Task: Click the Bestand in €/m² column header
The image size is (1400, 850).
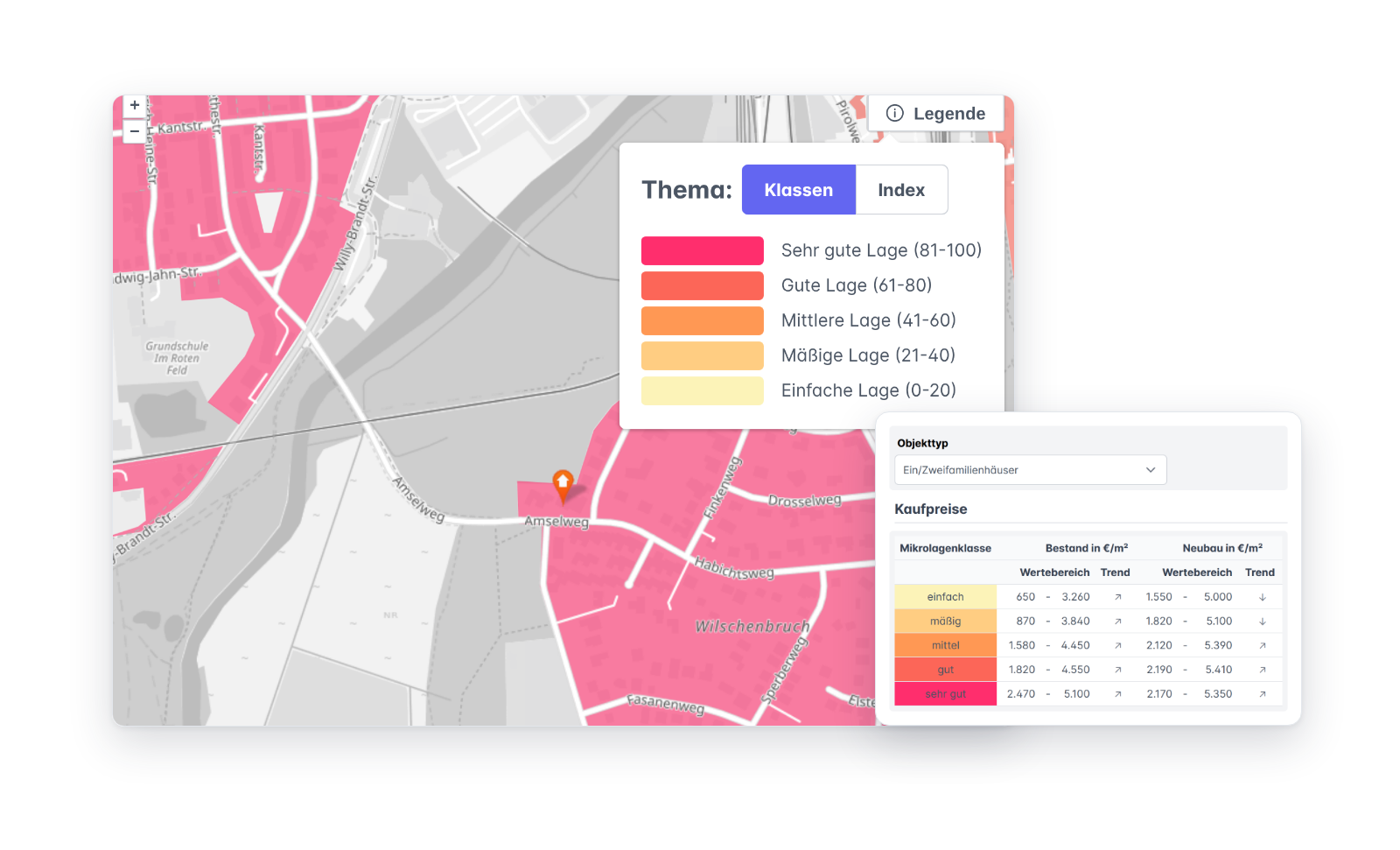Action: (1086, 548)
